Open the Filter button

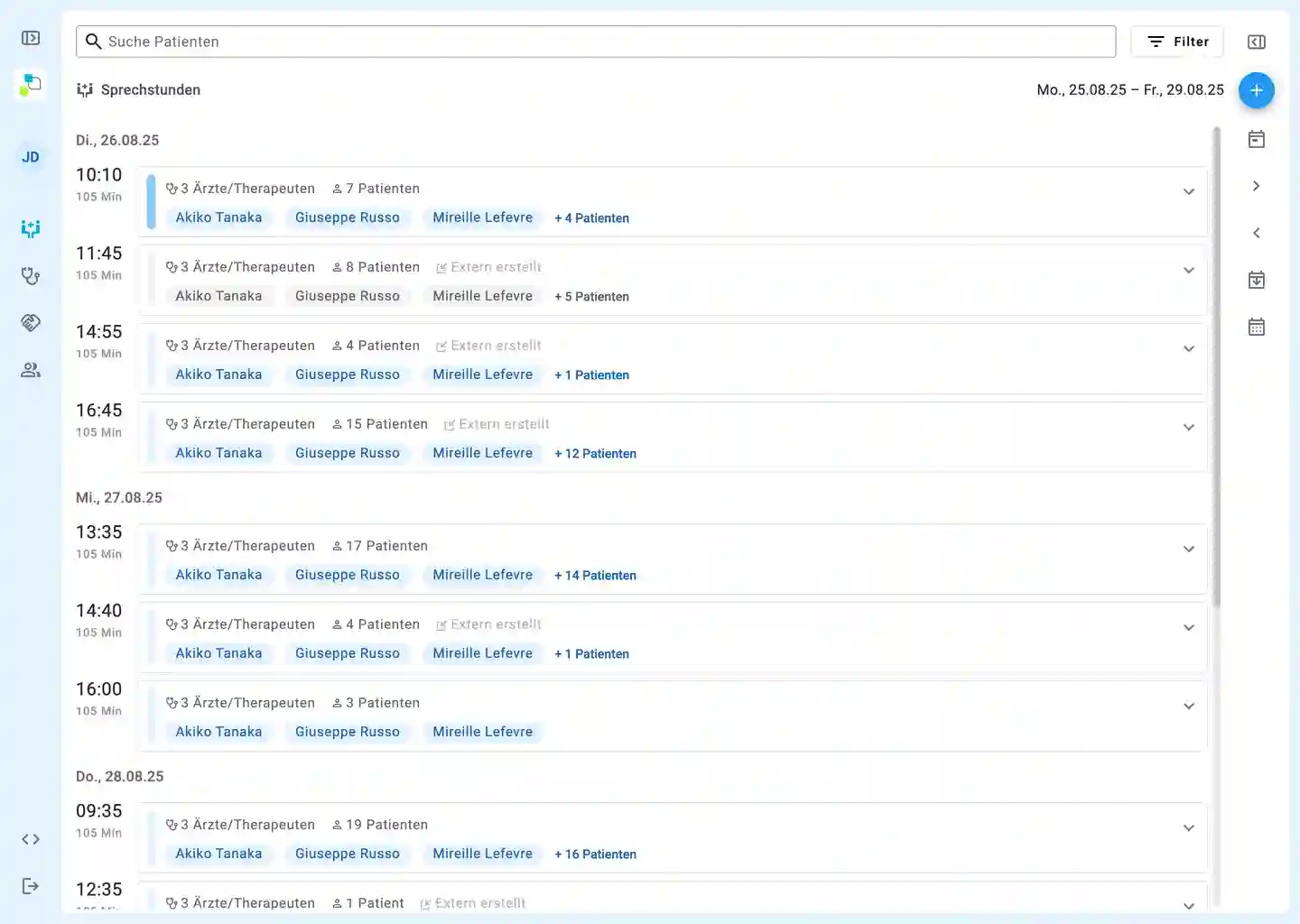point(1177,42)
